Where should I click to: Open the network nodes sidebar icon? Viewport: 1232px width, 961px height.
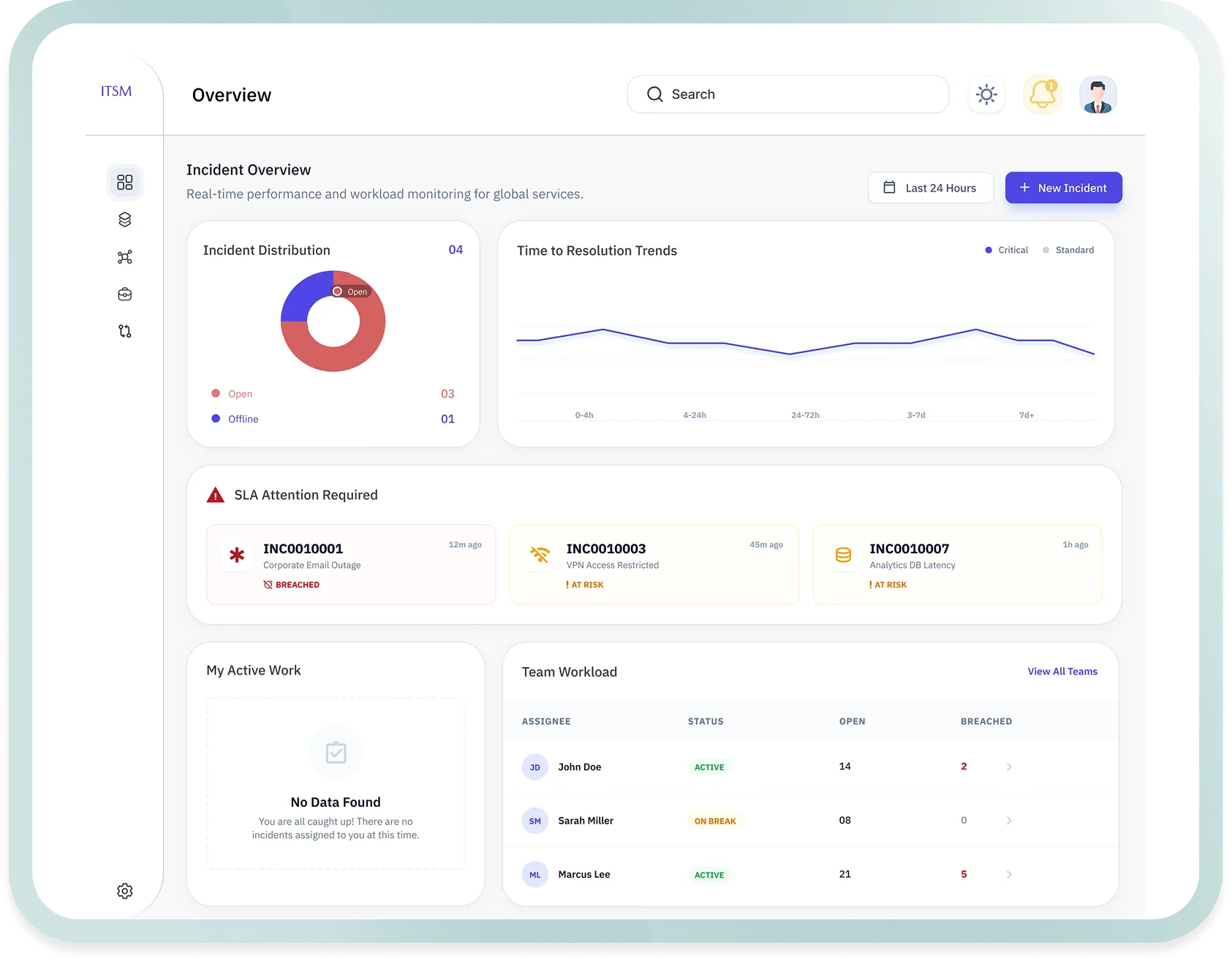click(x=125, y=257)
